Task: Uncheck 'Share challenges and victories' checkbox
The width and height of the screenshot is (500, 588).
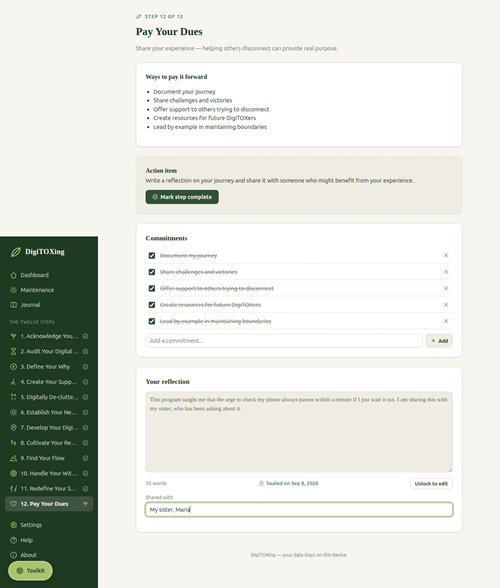Action: coord(152,272)
